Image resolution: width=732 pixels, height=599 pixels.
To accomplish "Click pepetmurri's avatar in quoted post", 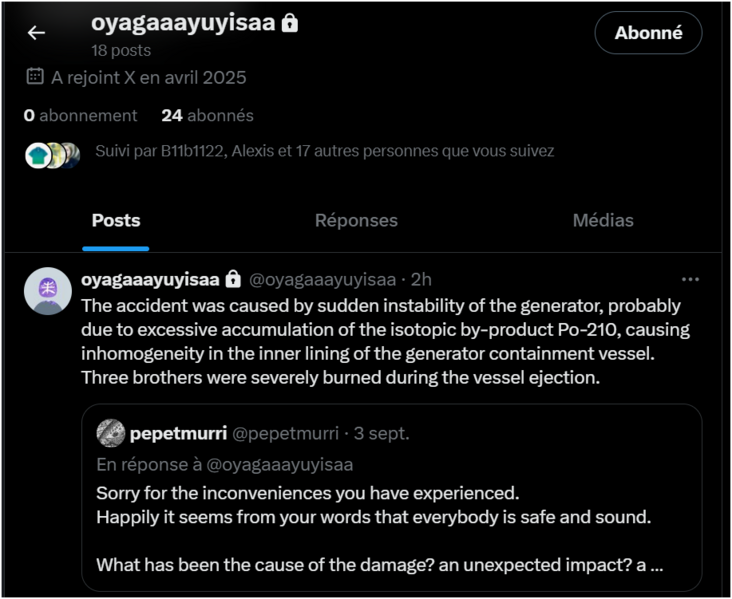I will pos(110,433).
